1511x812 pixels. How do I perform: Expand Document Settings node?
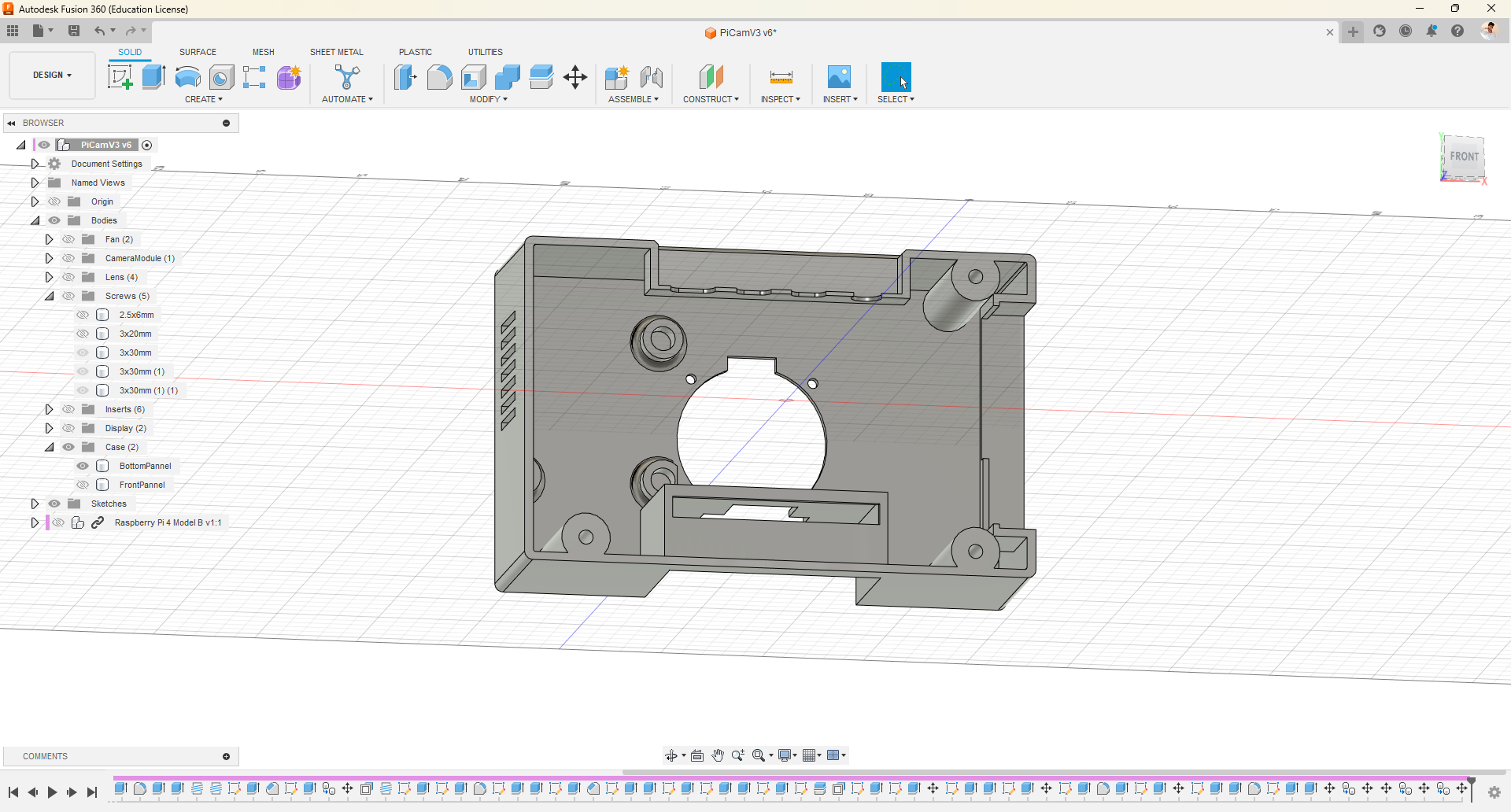(x=35, y=164)
